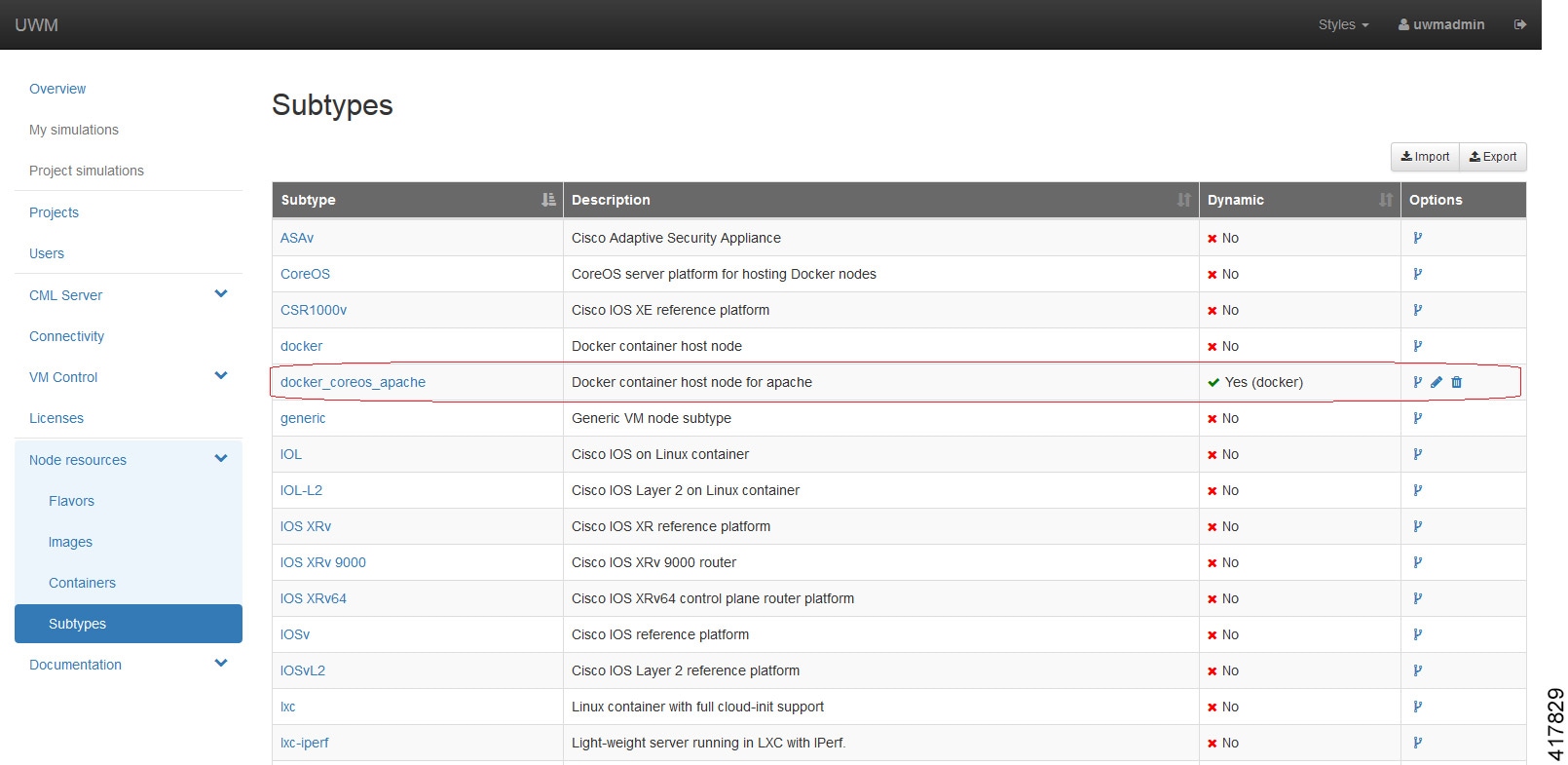1568x765 pixels.
Task: Collapse the Node resources chevron
Action: point(221,458)
